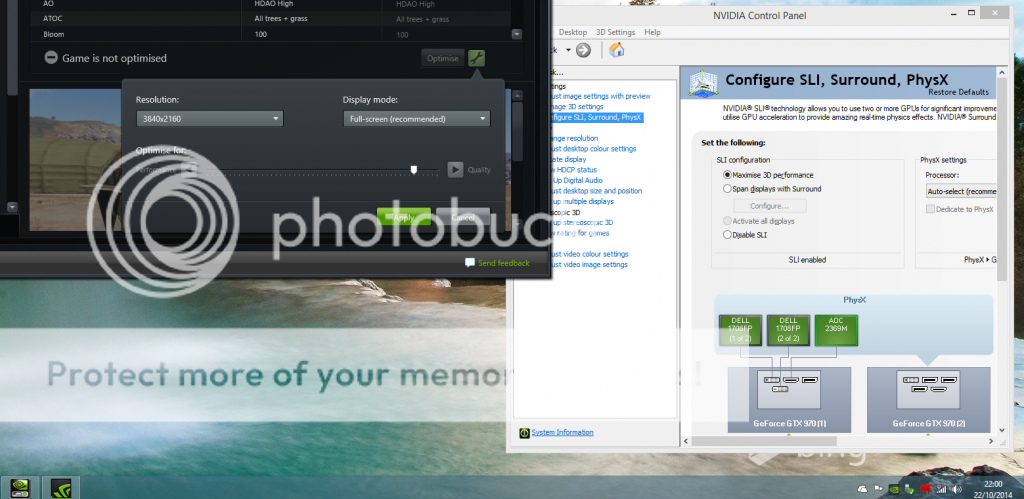Click the Performance-Quality slider handle
The width and height of the screenshot is (1024, 499).
click(x=414, y=170)
